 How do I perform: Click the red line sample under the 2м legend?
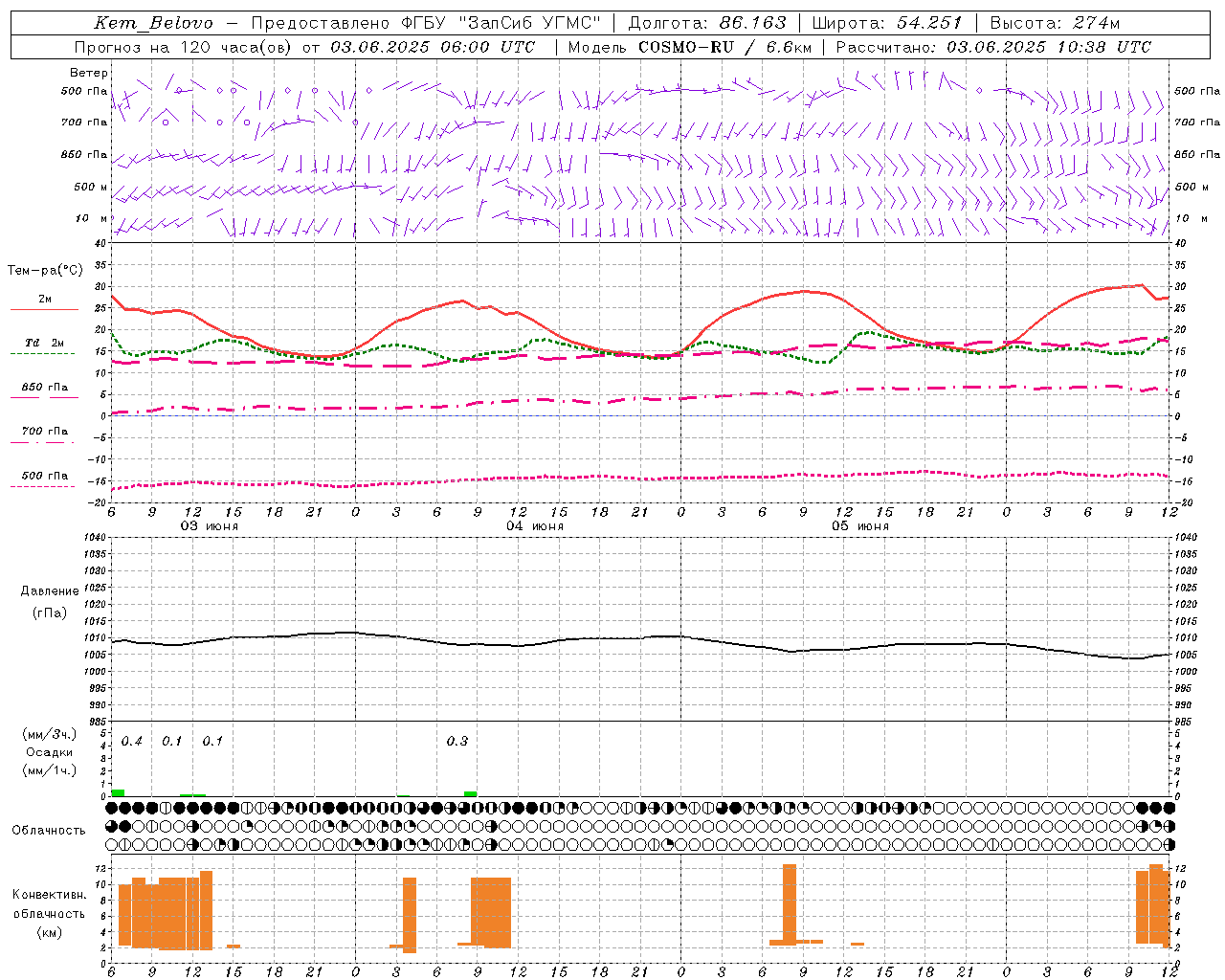44,310
